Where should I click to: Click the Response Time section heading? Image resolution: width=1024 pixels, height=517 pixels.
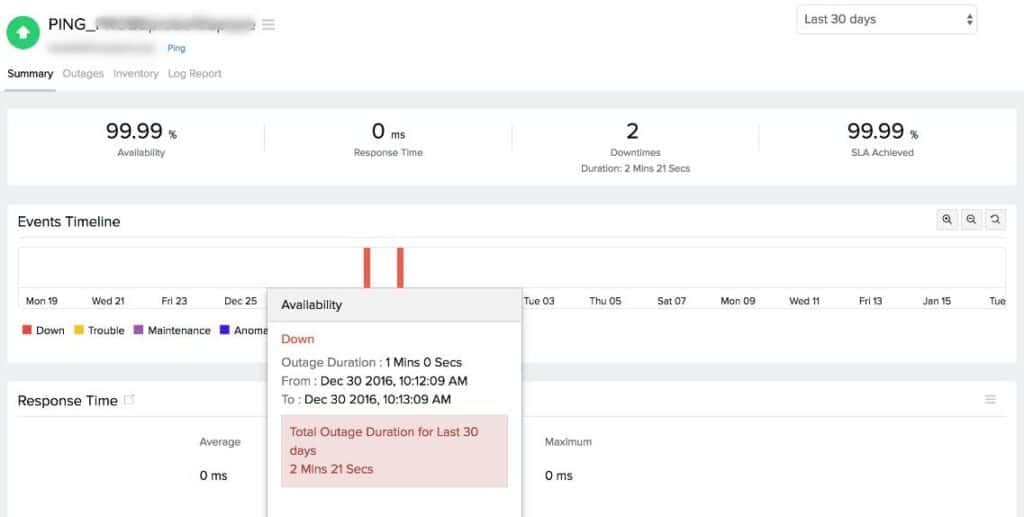point(68,401)
